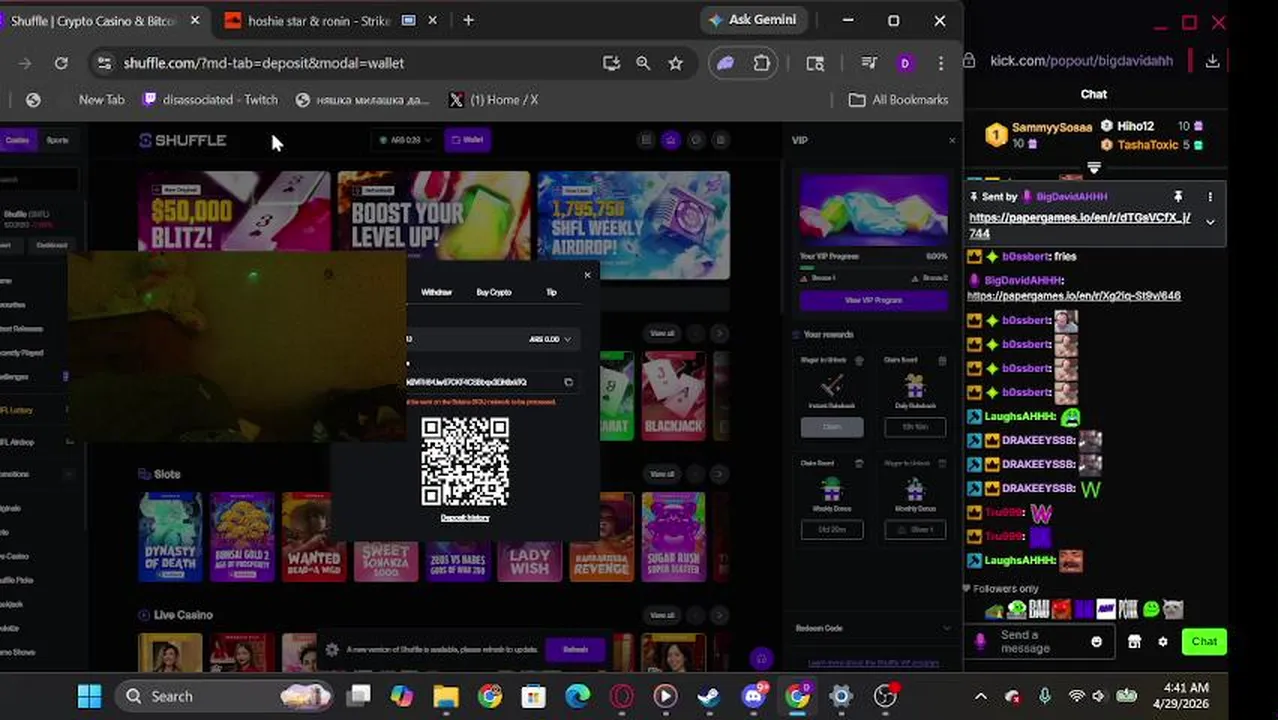Click the green Chat send button
Image resolution: width=1278 pixels, height=720 pixels.
click(1204, 642)
